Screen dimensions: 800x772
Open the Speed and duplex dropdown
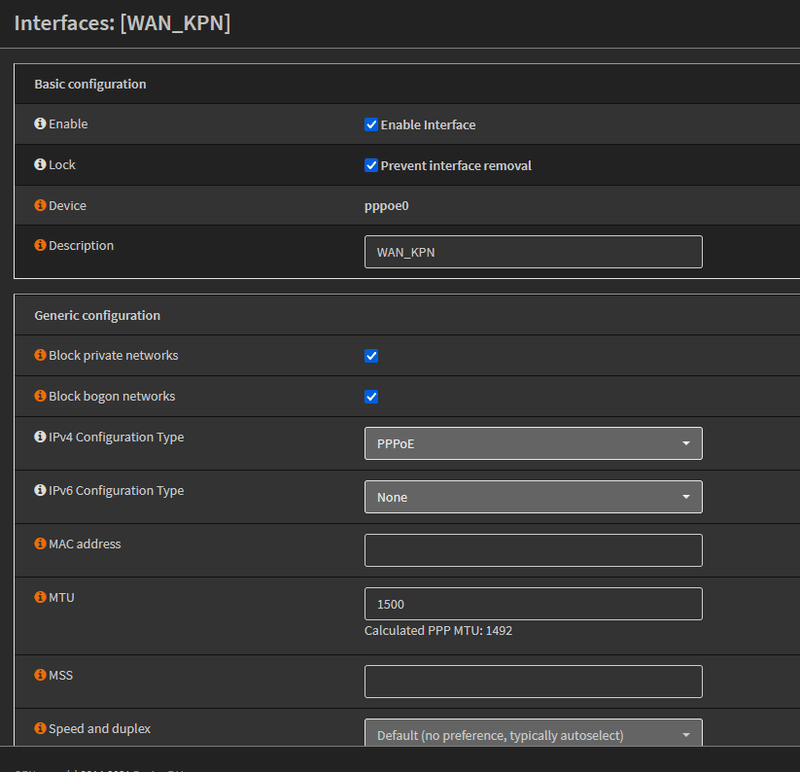tap(533, 734)
